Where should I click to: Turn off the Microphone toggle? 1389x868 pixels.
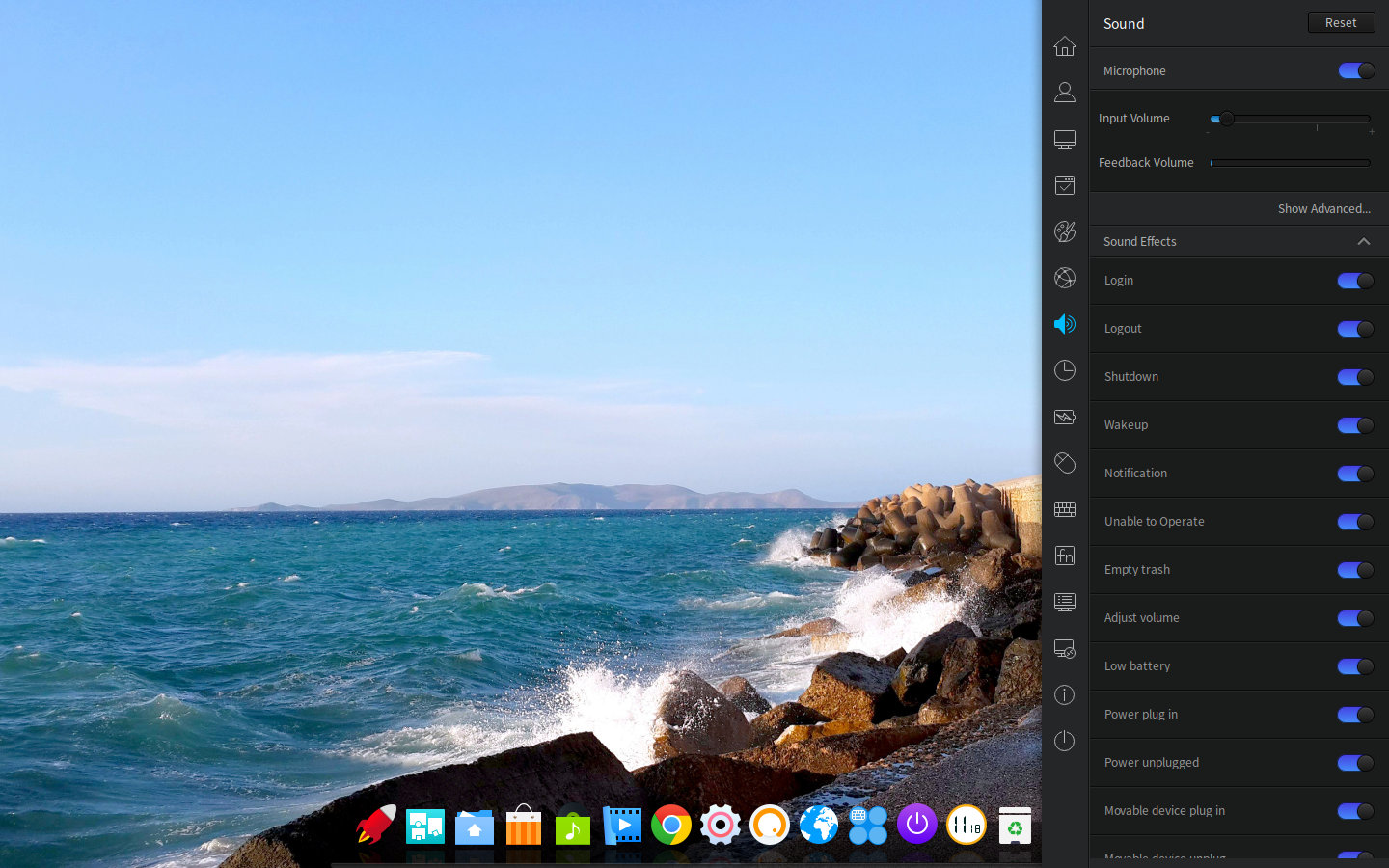click(1356, 70)
